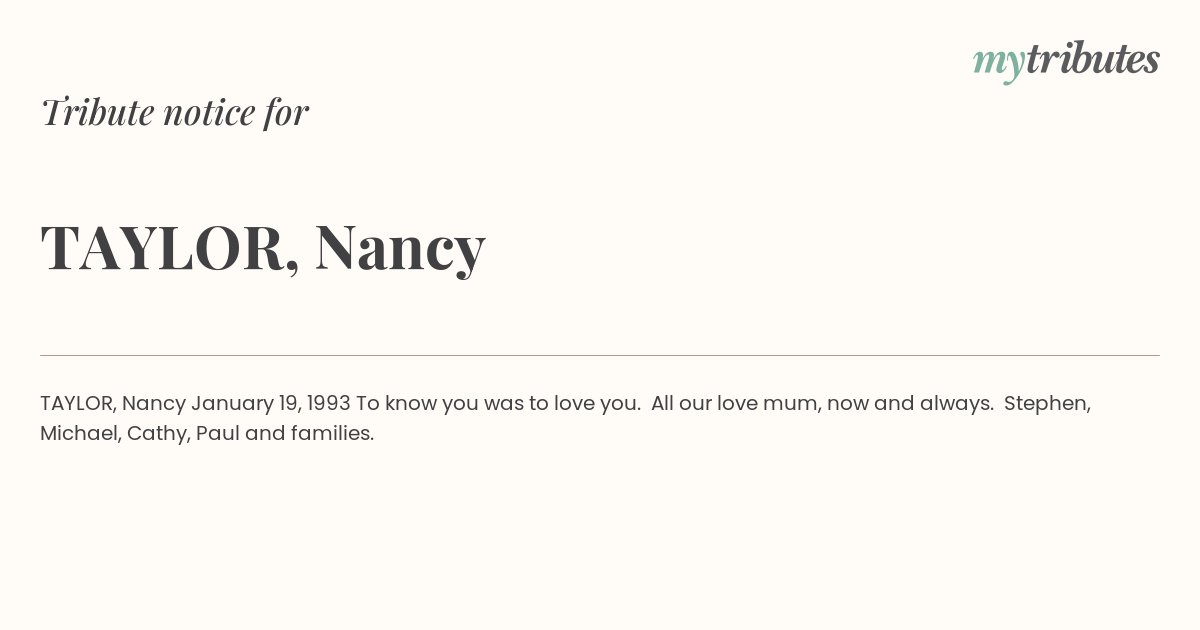This screenshot has height=630, width=1200.
Task: Click the mytributes logo
Action: click(x=1066, y=61)
